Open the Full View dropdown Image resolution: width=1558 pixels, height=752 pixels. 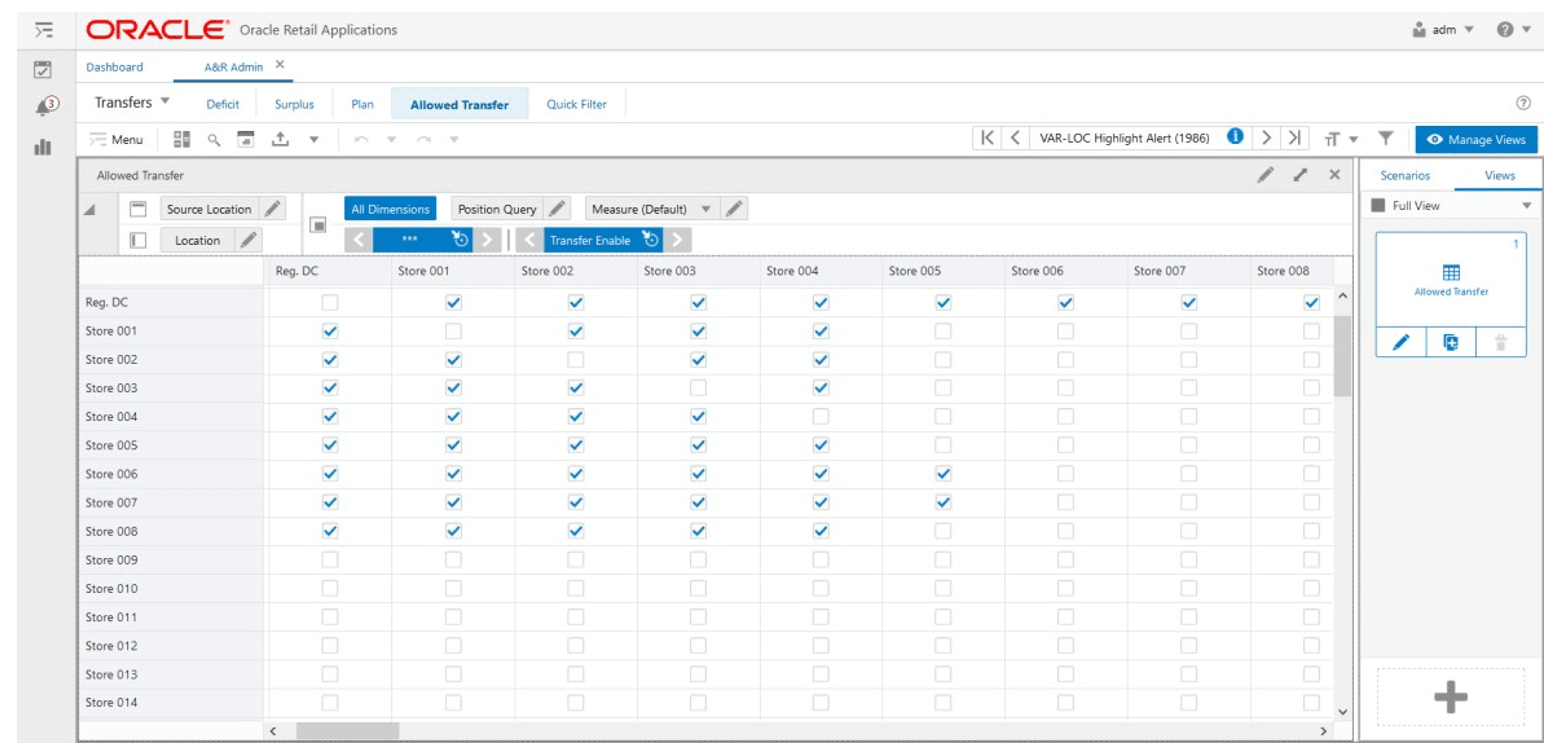click(x=1526, y=206)
